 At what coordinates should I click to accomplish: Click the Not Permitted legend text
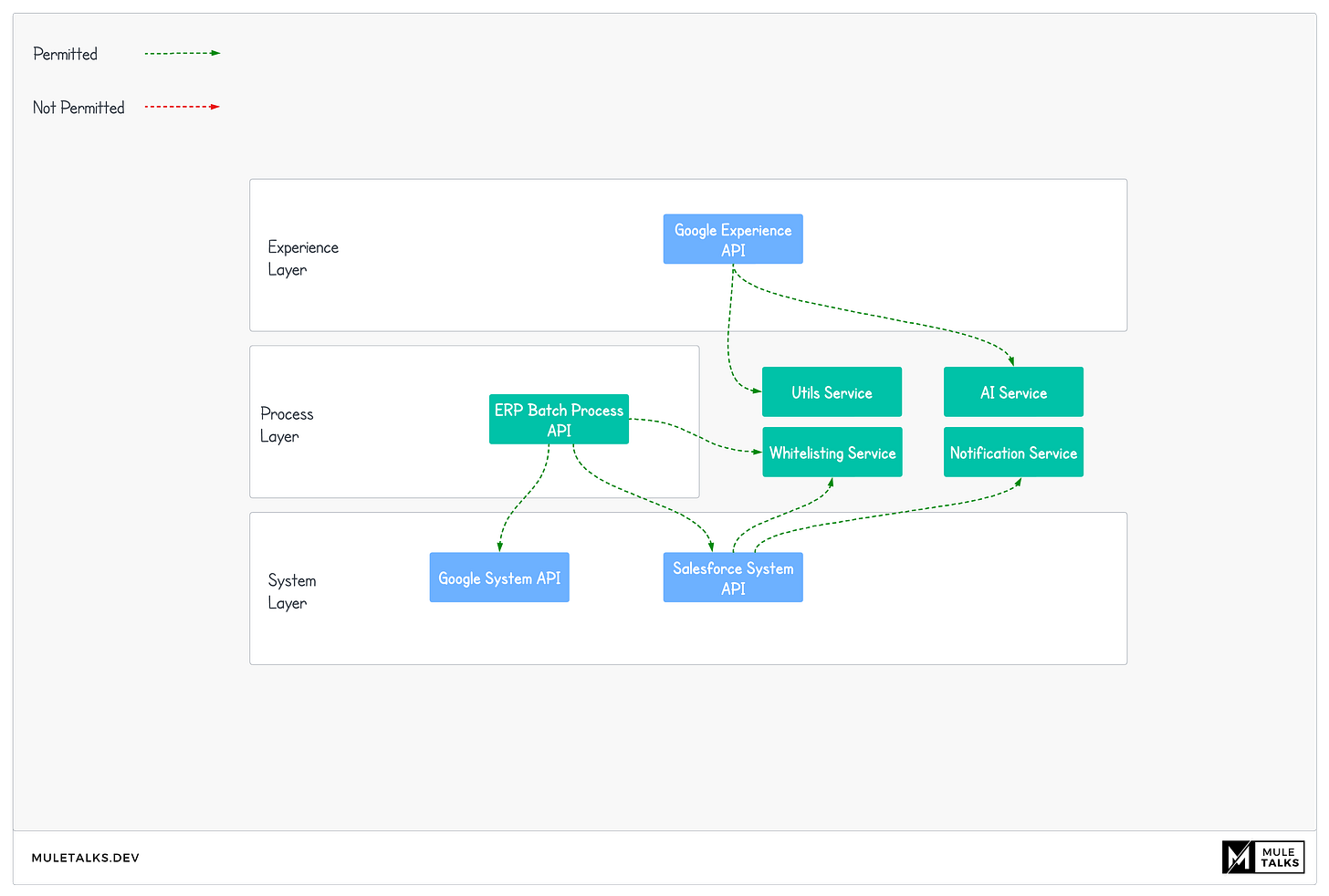click(x=78, y=108)
